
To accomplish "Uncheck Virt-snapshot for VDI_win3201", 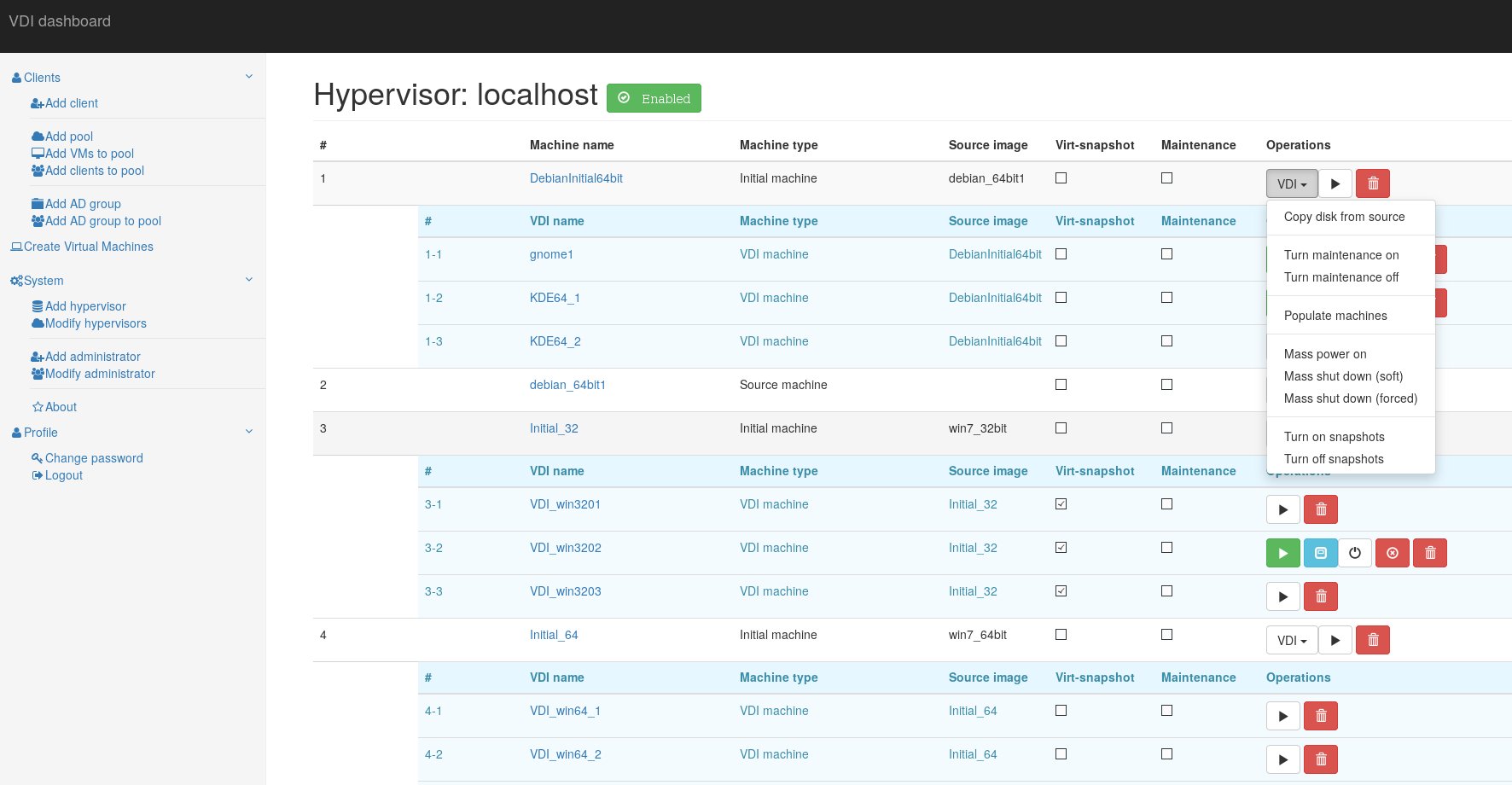I will (x=1061, y=504).
